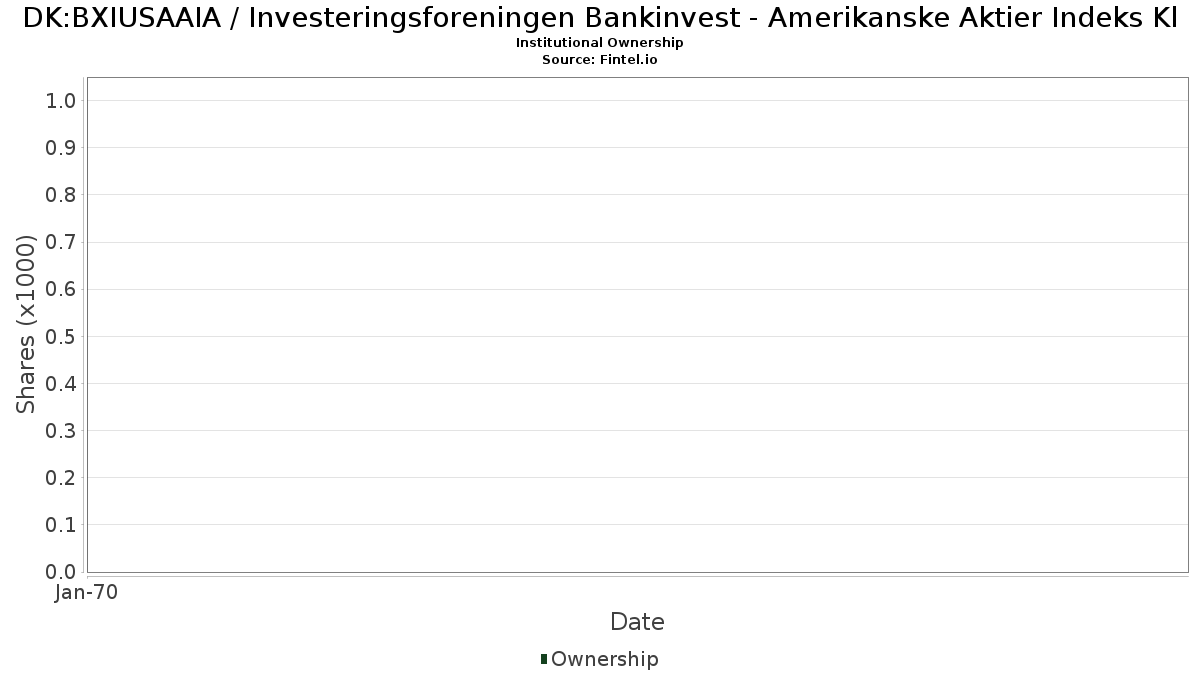The image size is (1200, 675).
Task: Select the 0.8 y-axis tick label
Action: [x=62, y=195]
